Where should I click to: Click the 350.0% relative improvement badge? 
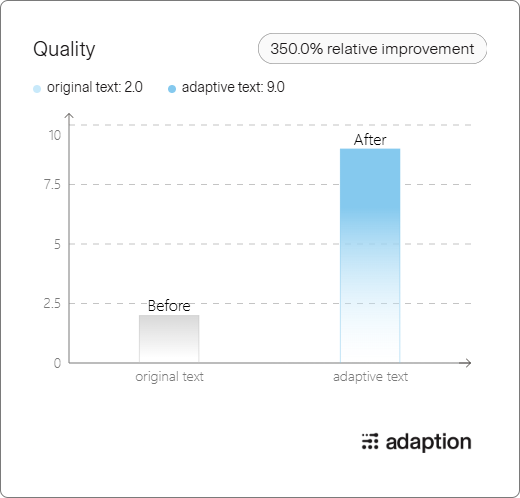pyautogui.click(x=372, y=49)
